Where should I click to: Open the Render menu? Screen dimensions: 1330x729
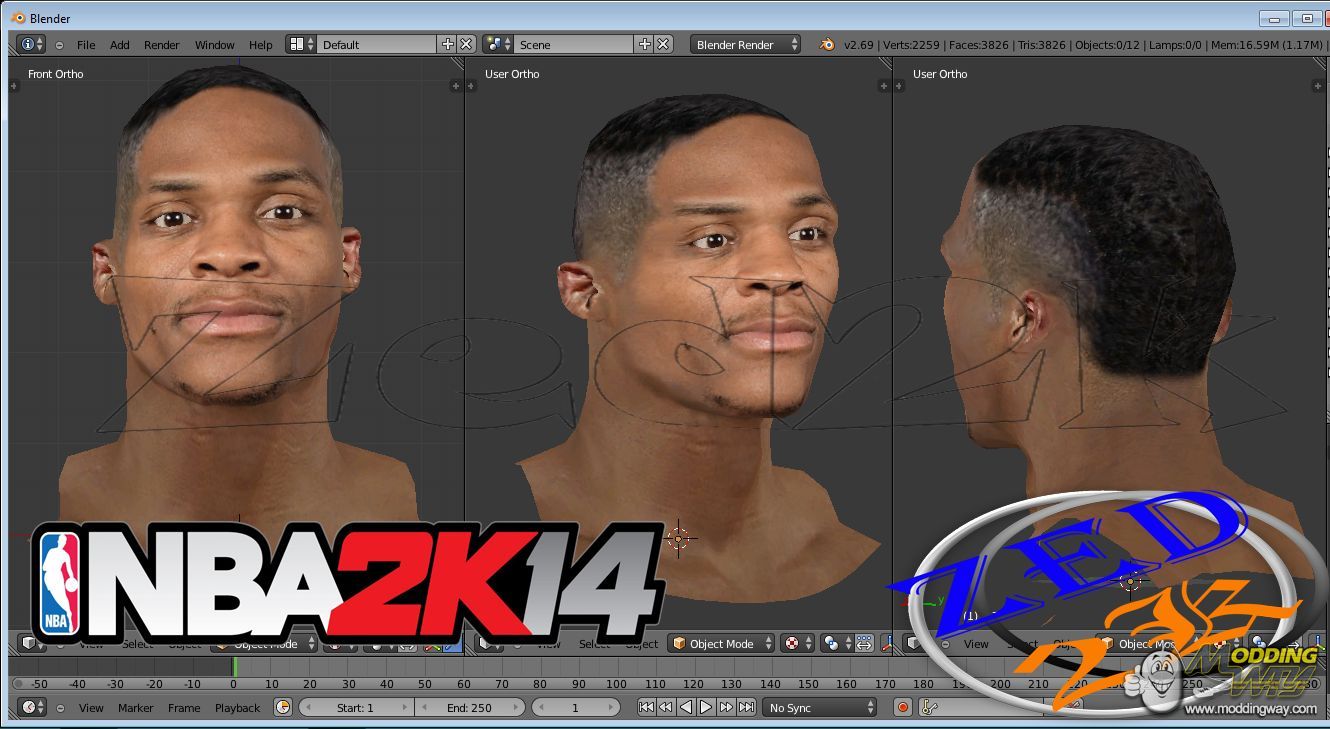click(161, 45)
